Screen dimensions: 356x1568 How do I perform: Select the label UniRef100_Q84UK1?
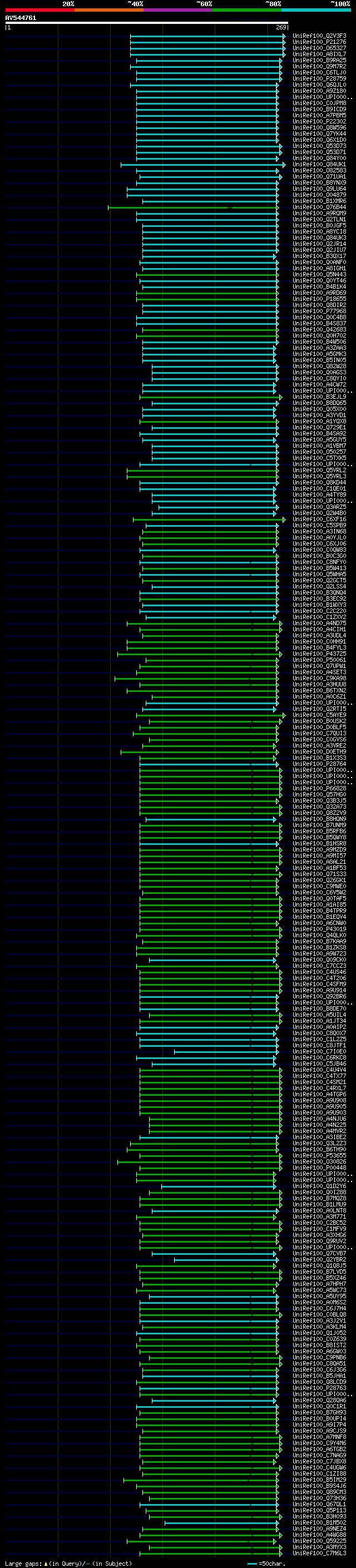(319, 164)
